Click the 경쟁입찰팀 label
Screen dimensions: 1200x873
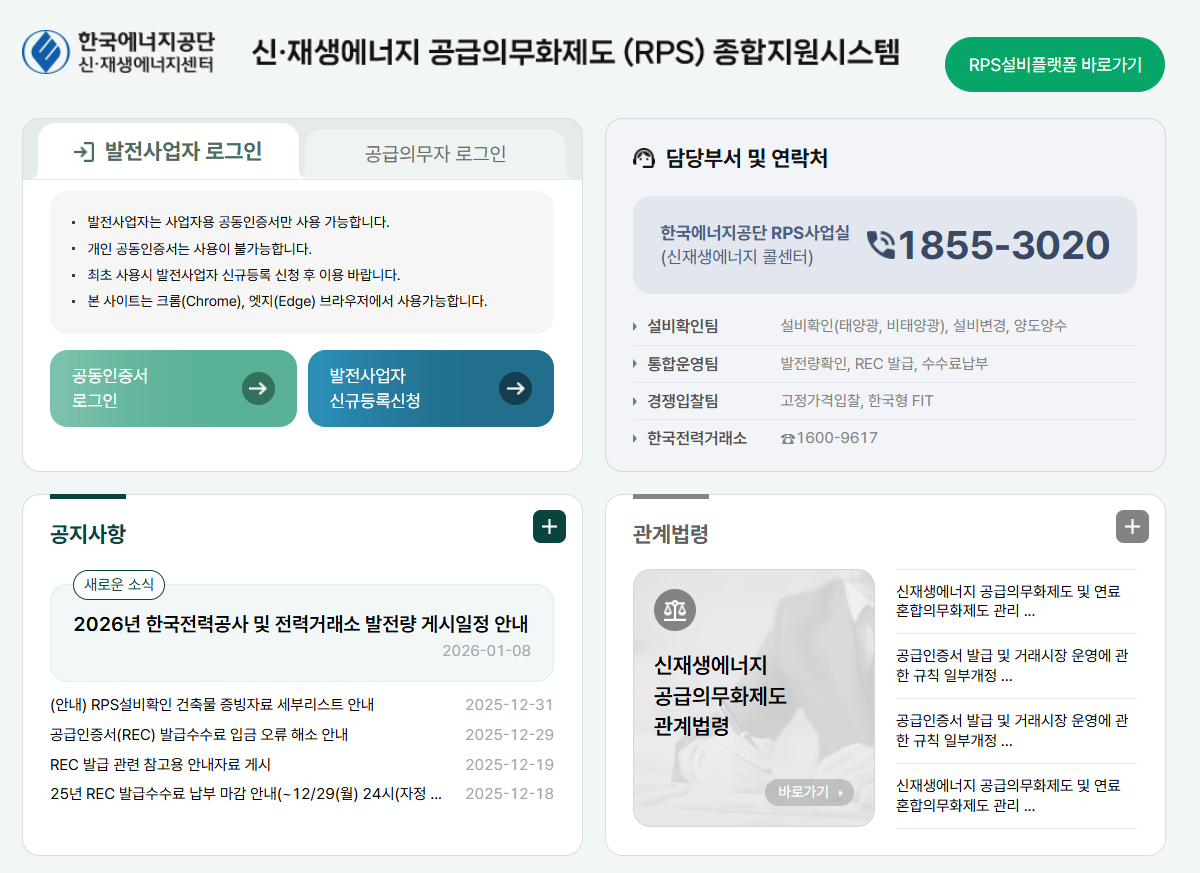(x=682, y=401)
